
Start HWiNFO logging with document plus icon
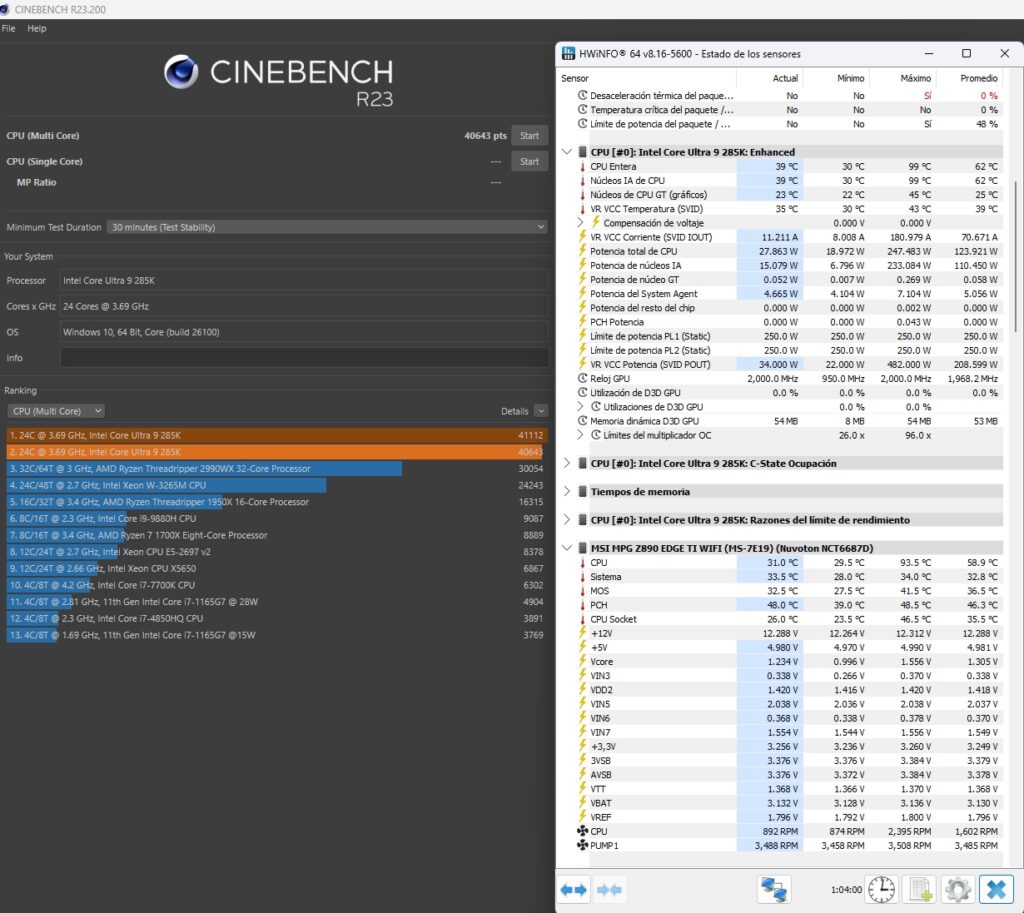coord(920,889)
